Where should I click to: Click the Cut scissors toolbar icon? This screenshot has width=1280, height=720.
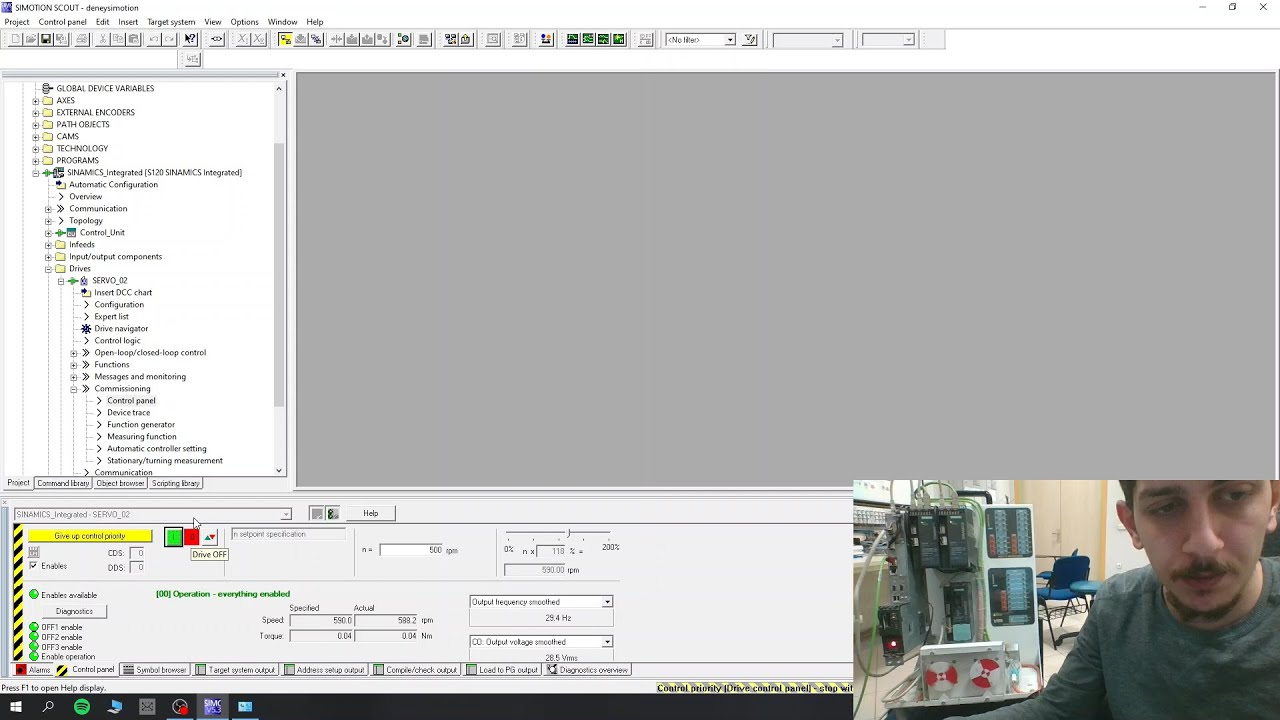[103, 39]
